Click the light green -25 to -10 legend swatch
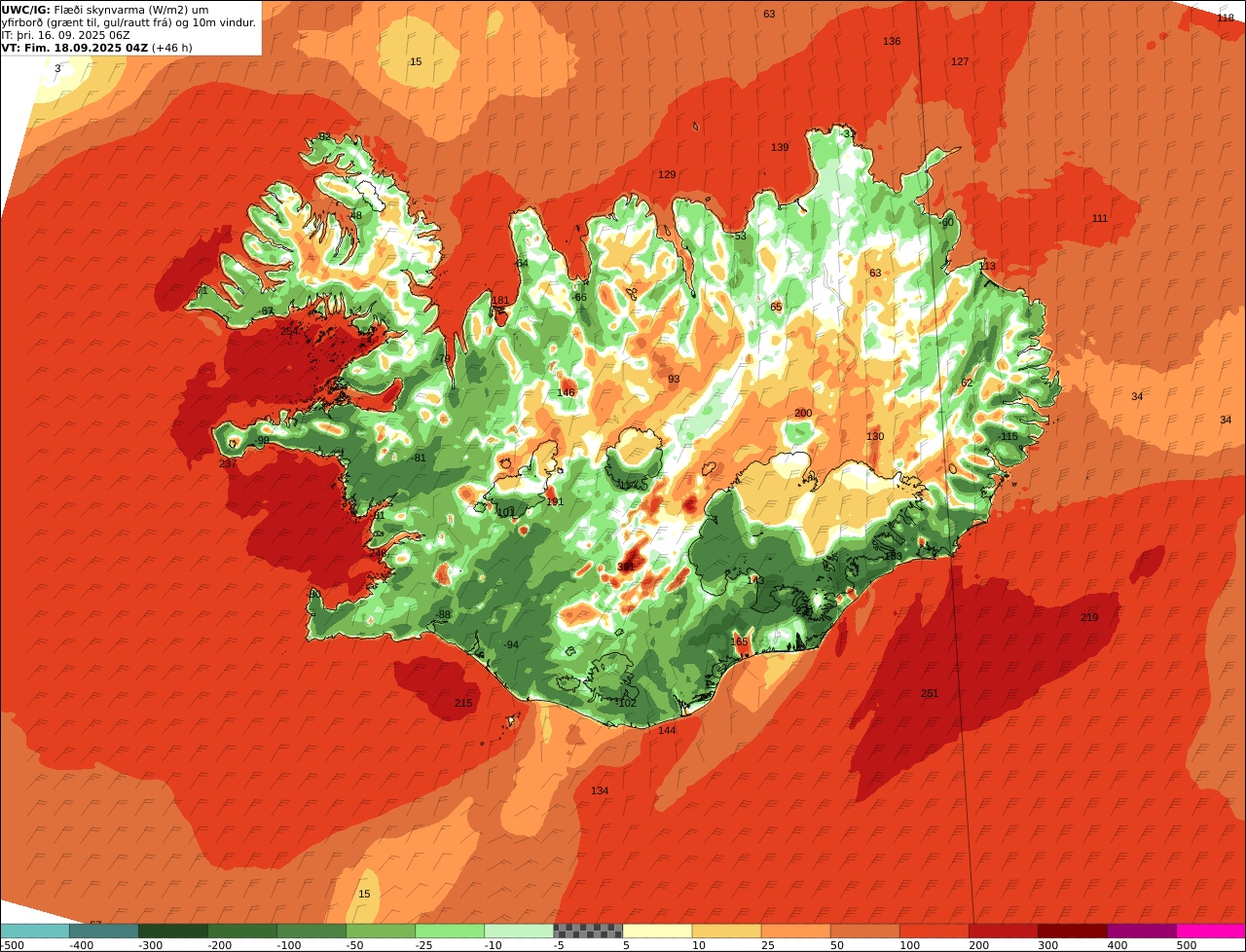The image size is (1246, 952). 450,931
